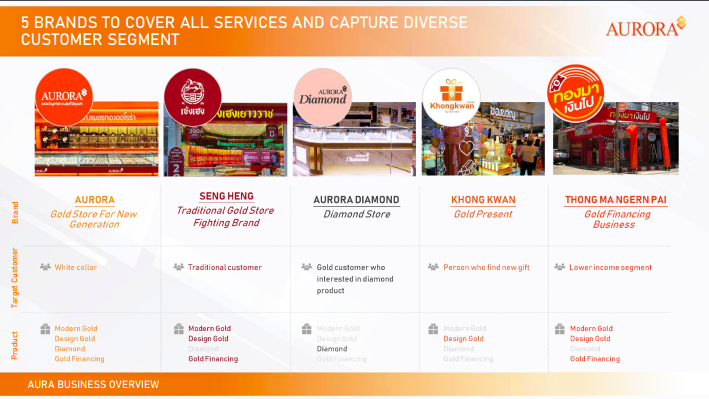Click the underlined SENG HENG heading
The height and width of the screenshot is (399, 709).
tap(227, 196)
